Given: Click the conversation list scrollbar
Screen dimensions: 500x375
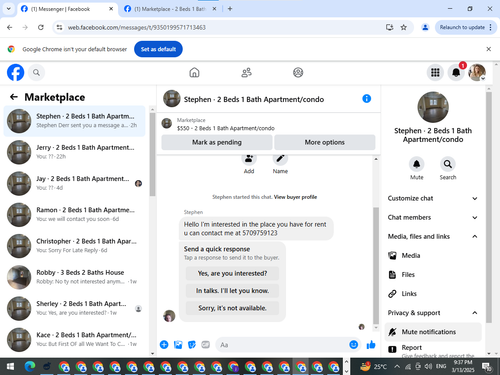Looking at the screenshot, I should 152,155.
